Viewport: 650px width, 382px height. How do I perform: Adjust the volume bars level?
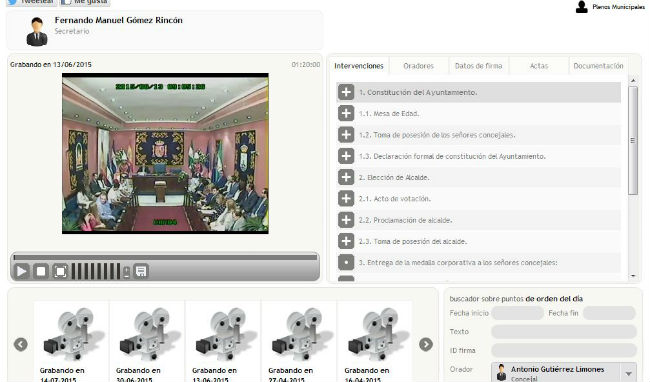click(96, 271)
